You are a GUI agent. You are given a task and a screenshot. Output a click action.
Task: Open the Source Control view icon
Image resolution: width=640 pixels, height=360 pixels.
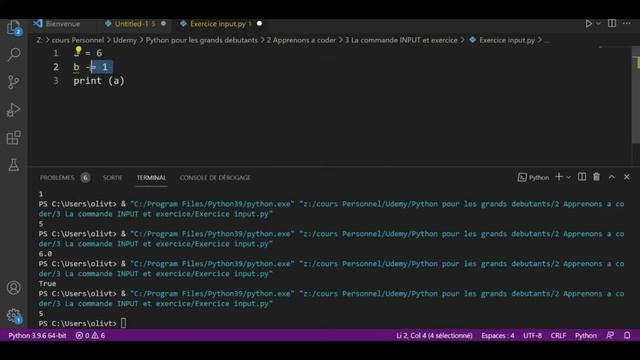14,82
